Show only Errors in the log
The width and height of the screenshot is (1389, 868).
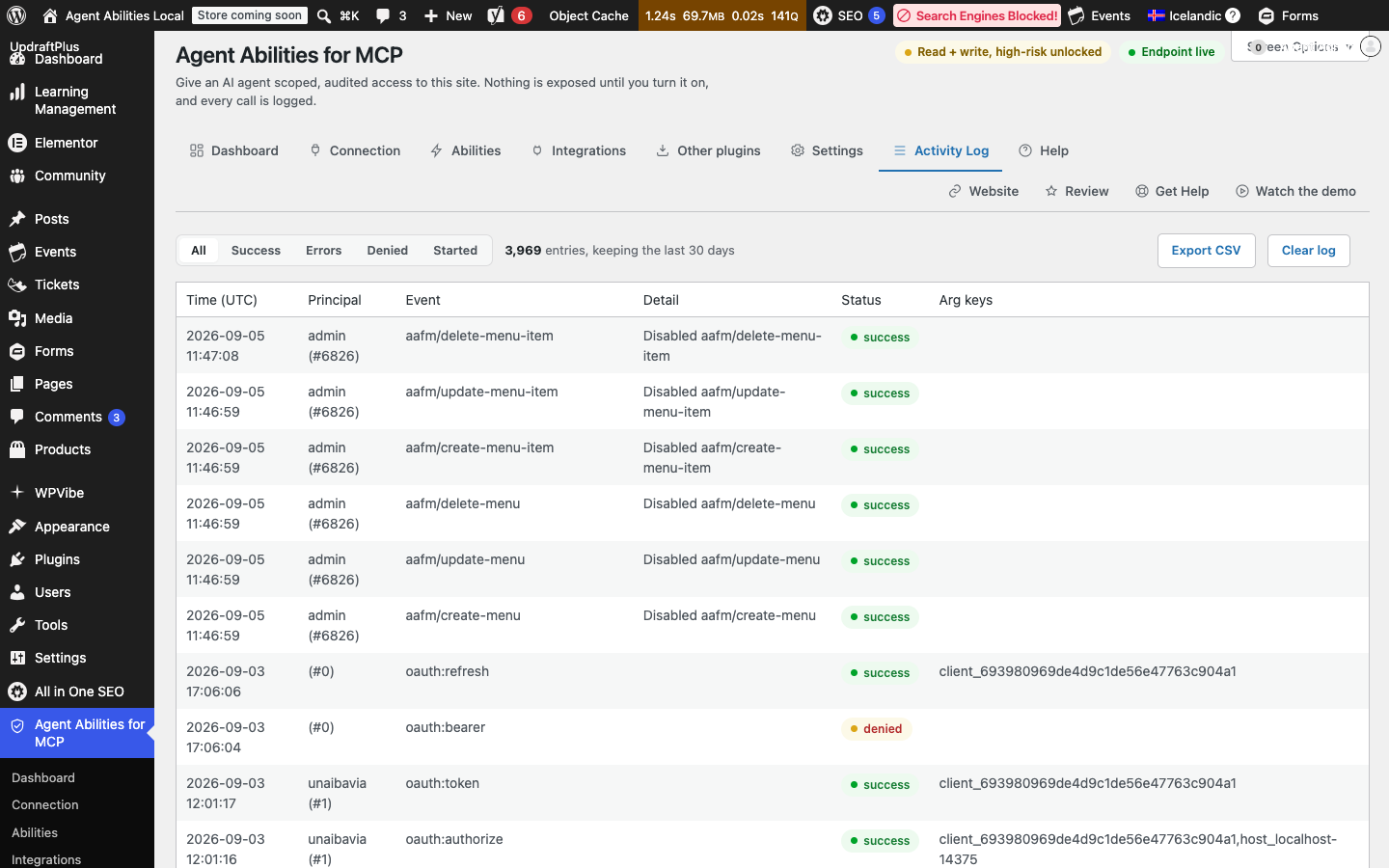point(323,250)
